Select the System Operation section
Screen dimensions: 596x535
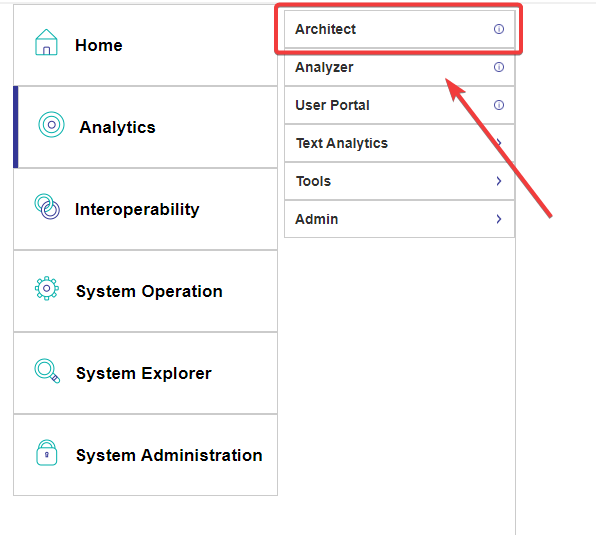point(146,291)
